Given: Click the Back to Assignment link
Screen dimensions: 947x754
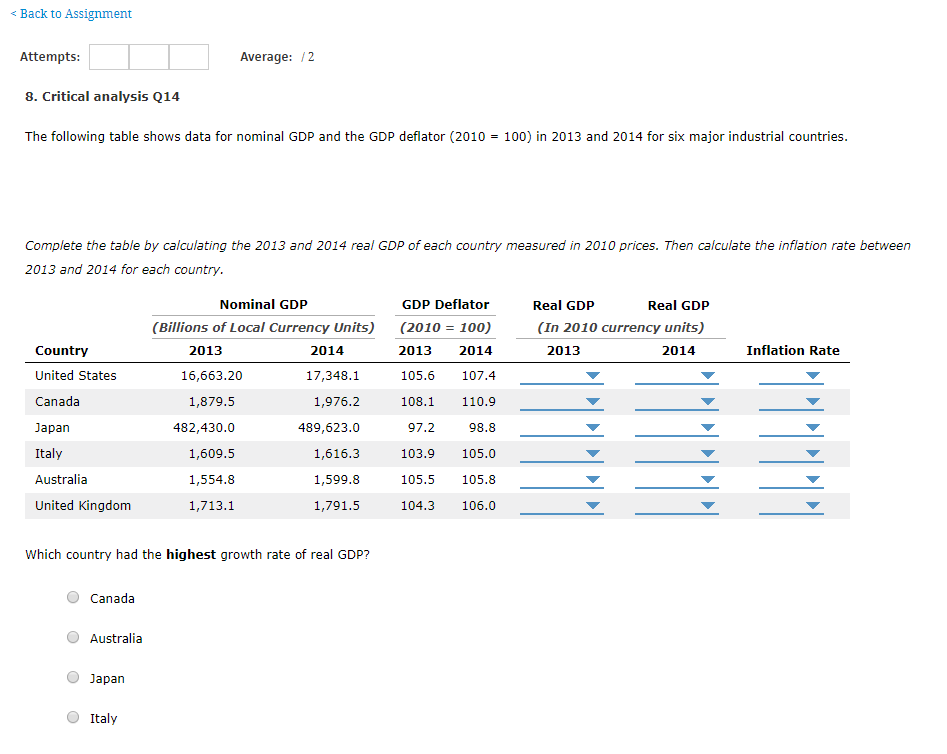Looking at the screenshot, I should pyautogui.click(x=70, y=14).
